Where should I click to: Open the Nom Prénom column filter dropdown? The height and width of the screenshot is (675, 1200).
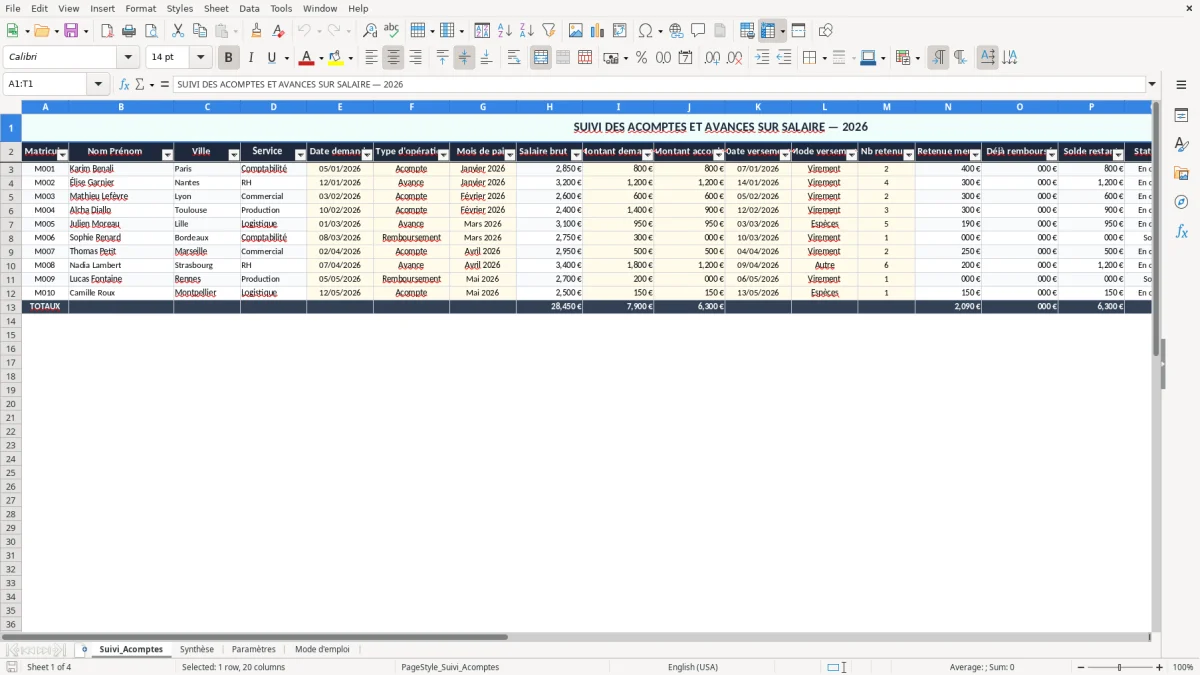pyautogui.click(x=167, y=155)
